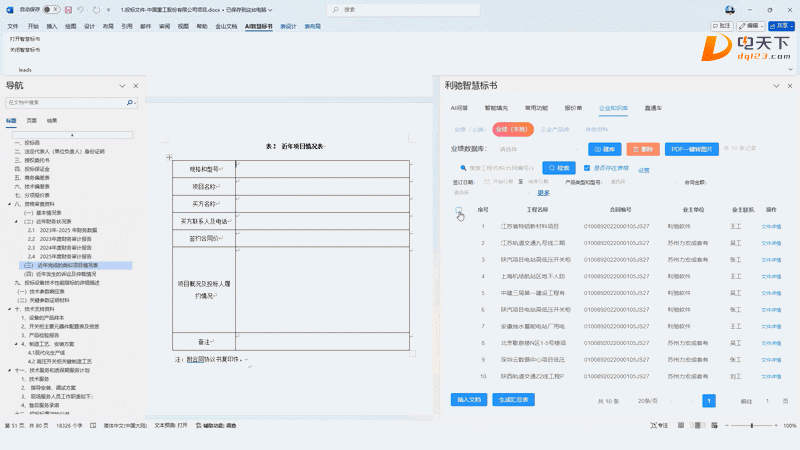Click the table move handle icon
The height and width of the screenshot is (450, 800).
[x=169, y=157]
